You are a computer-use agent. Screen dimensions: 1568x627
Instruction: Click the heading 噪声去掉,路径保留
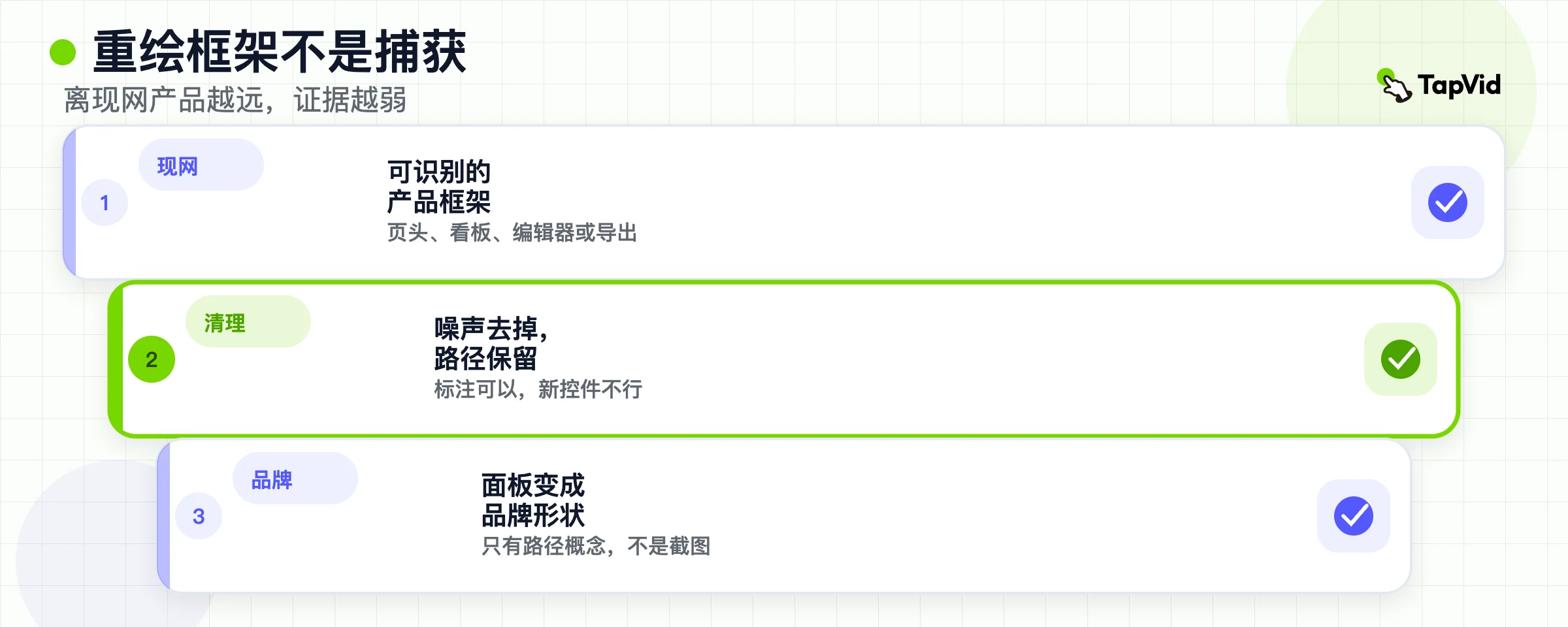pyautogui.click(x=491, y=344)
